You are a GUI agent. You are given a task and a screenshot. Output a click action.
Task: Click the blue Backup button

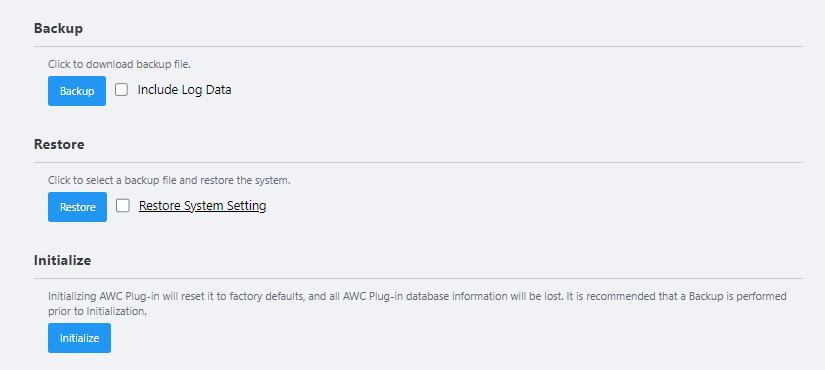[77, 91]
